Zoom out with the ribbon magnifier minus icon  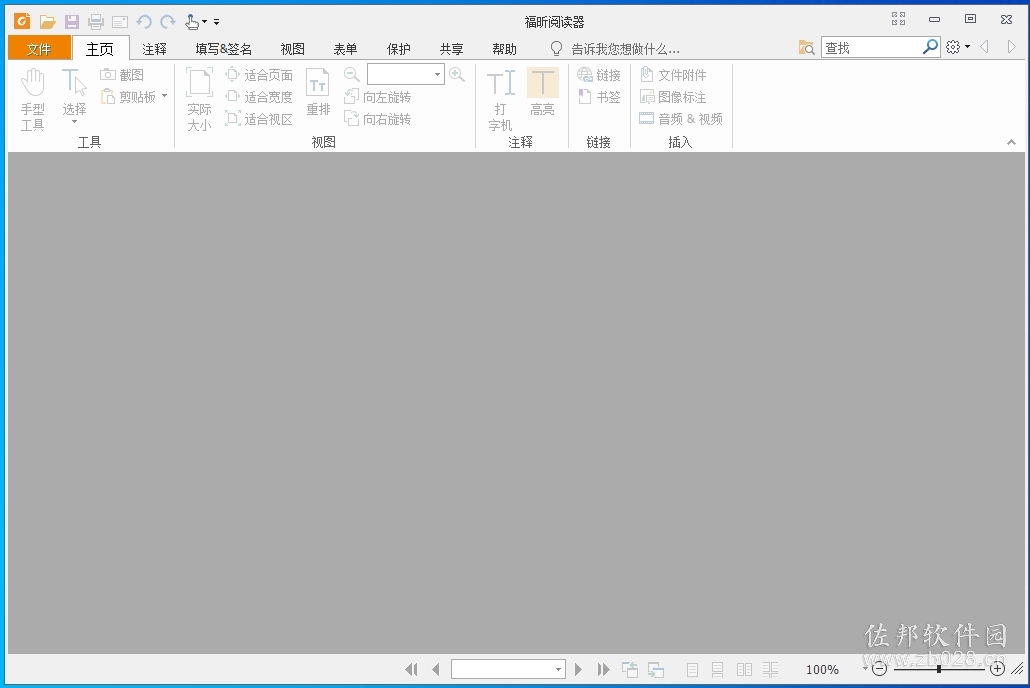pyautogui.click(x=351, y=74)
